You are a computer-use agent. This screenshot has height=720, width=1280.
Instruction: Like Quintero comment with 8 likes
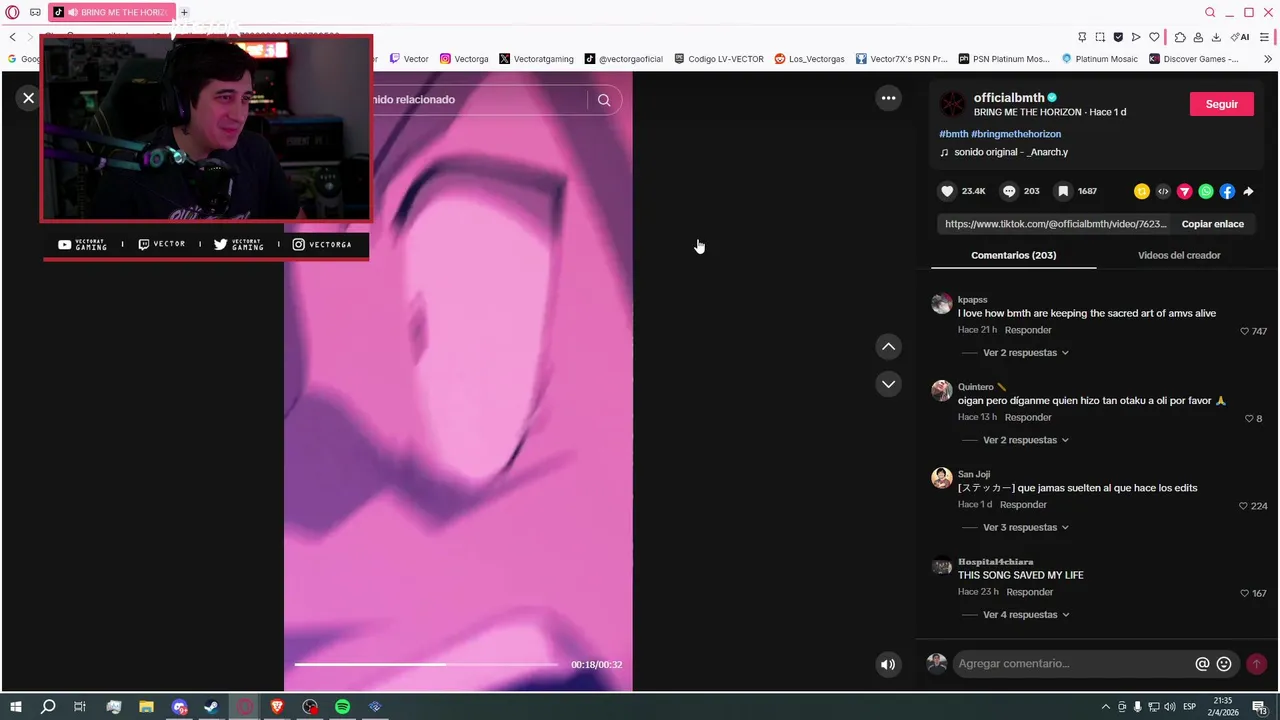[1249, 419]
